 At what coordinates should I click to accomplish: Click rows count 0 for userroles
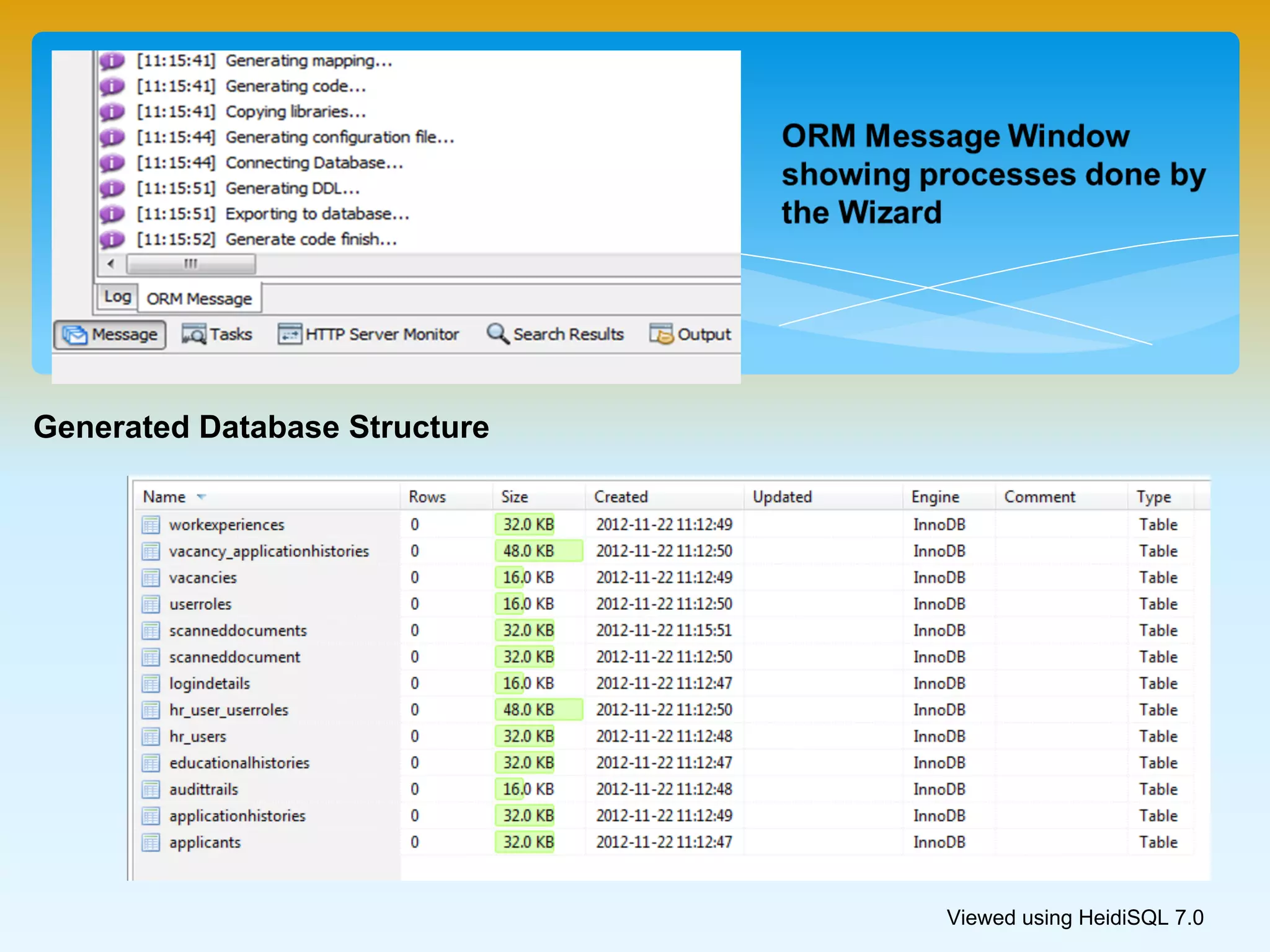pos(415,604)
